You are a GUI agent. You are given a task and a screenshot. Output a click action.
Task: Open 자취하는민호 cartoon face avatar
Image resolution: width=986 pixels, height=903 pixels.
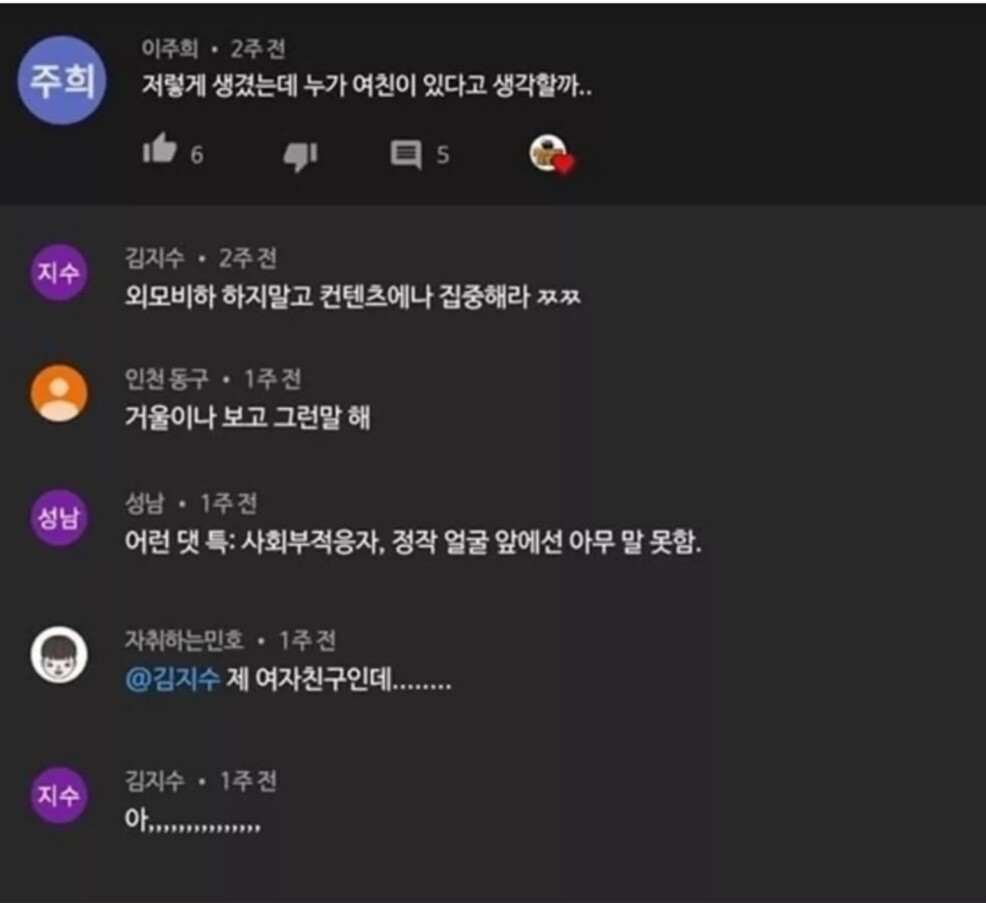(x=59, y=655)
